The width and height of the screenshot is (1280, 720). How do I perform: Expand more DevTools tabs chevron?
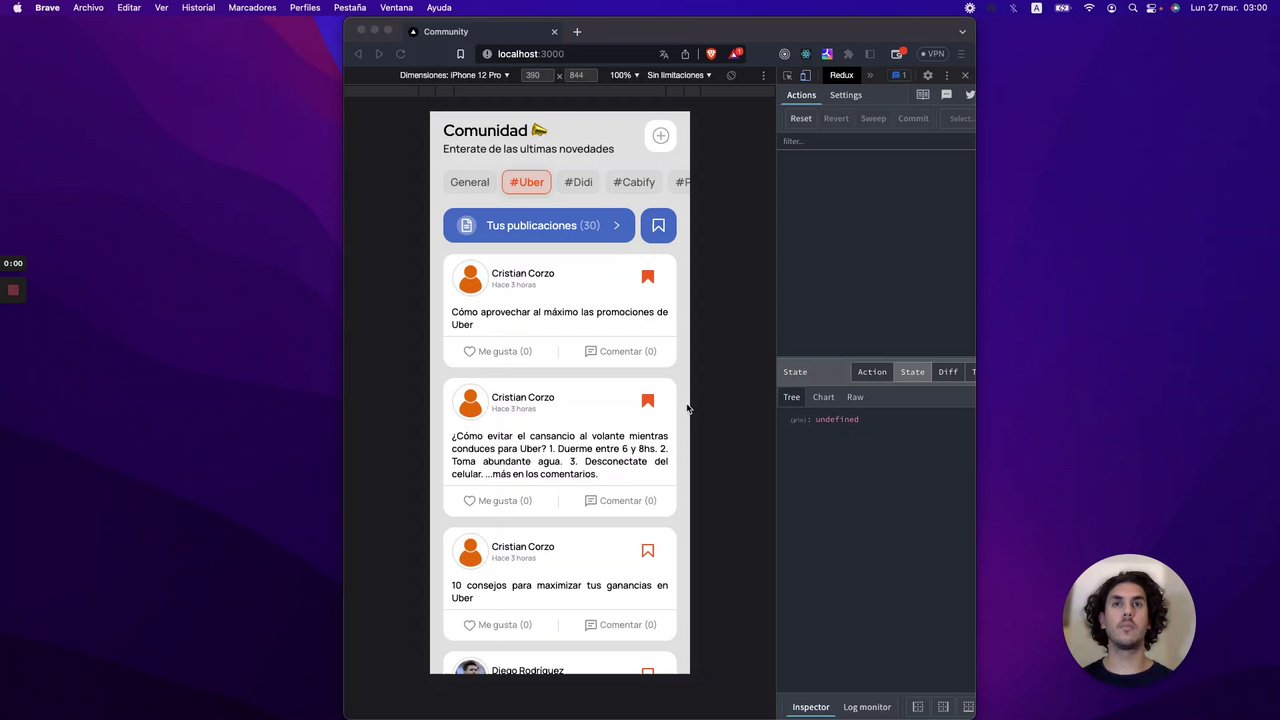870,75
